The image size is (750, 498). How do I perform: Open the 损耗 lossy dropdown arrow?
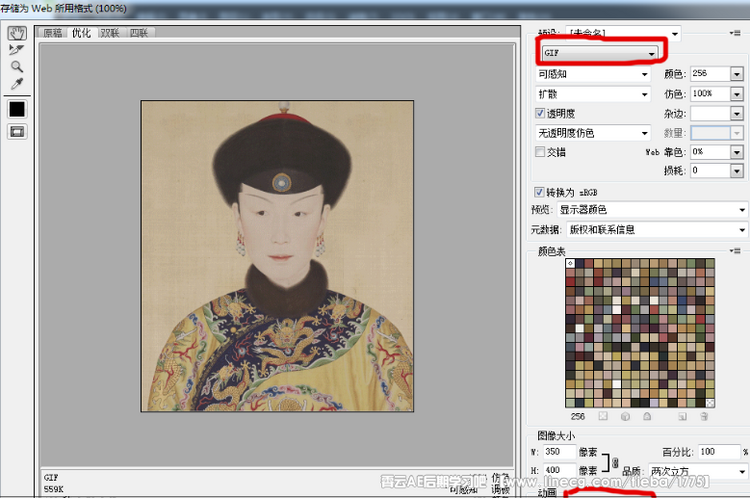pos(737,170)
